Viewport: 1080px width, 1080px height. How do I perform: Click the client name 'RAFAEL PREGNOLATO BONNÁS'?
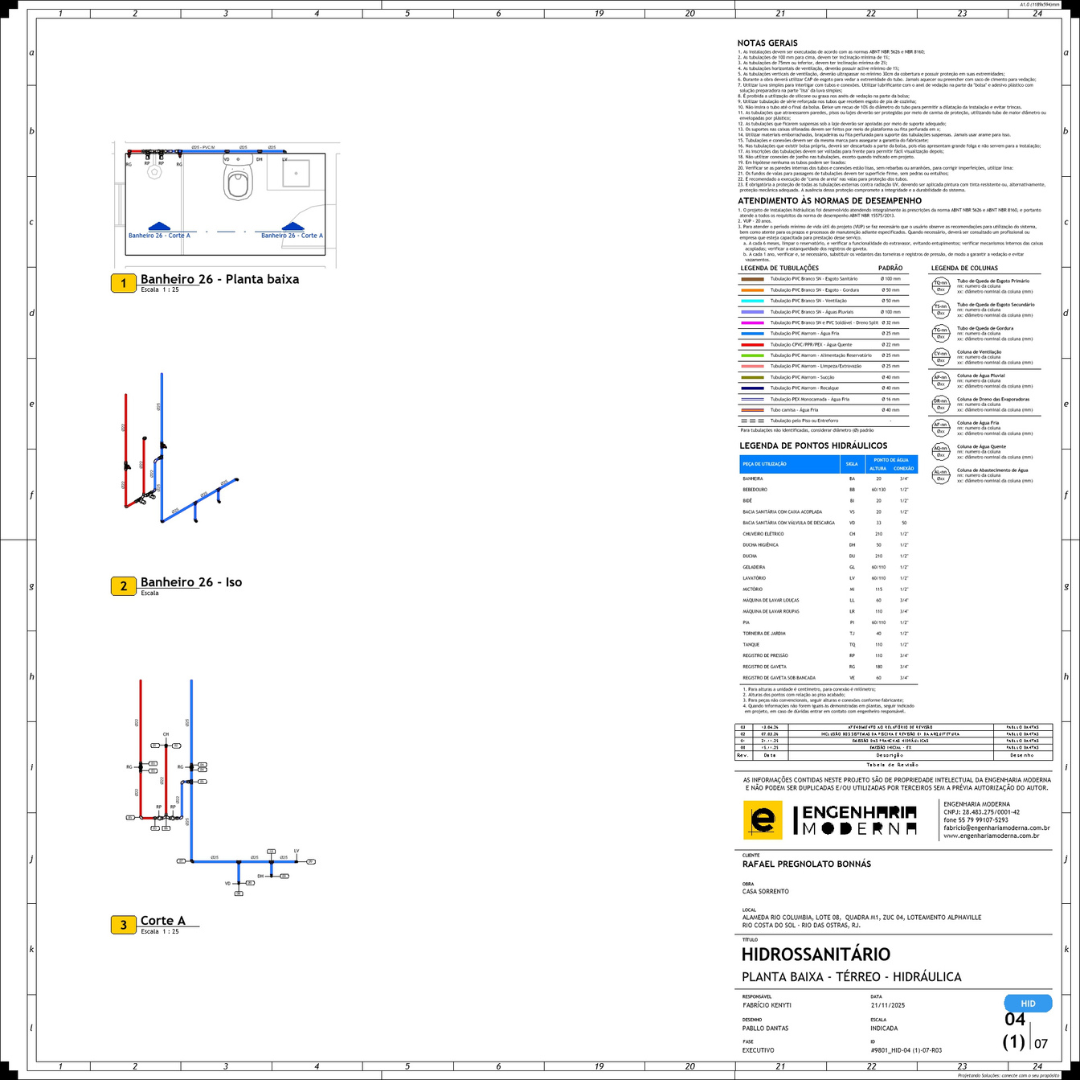click(x=807, y=864)
